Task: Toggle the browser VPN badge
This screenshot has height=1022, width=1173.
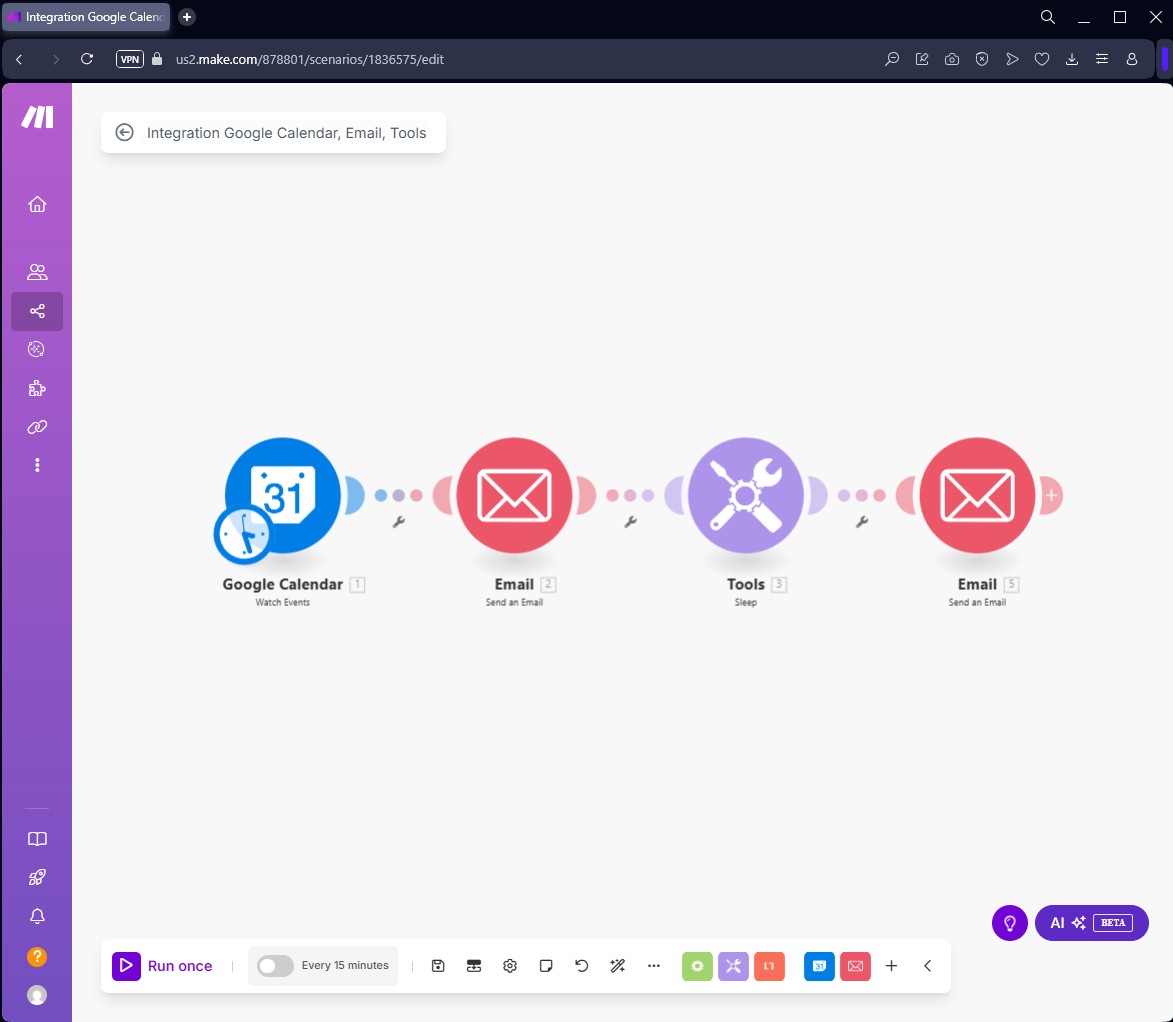Action: [129, 59]
